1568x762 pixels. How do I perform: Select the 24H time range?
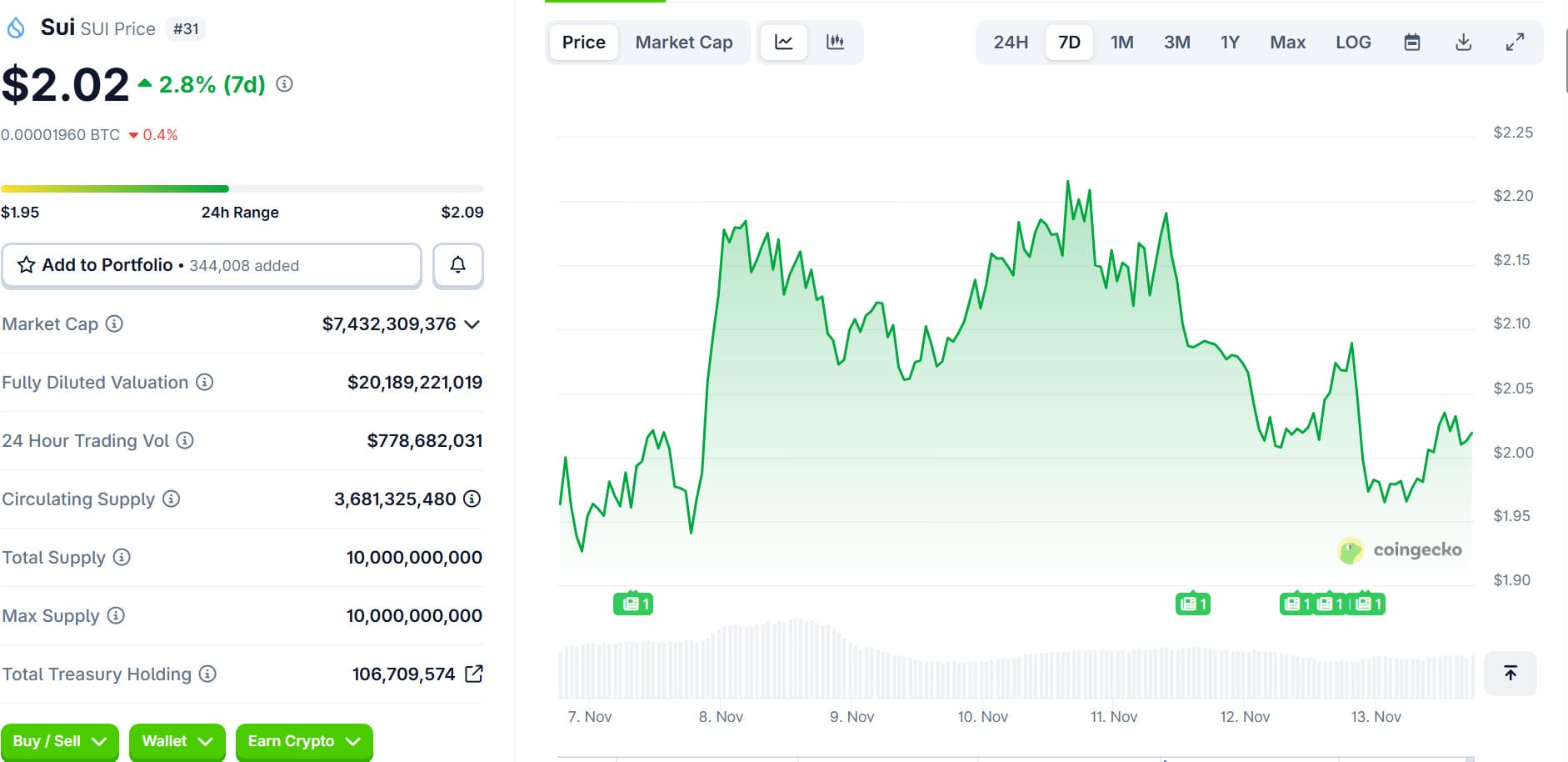[1010, 42]
